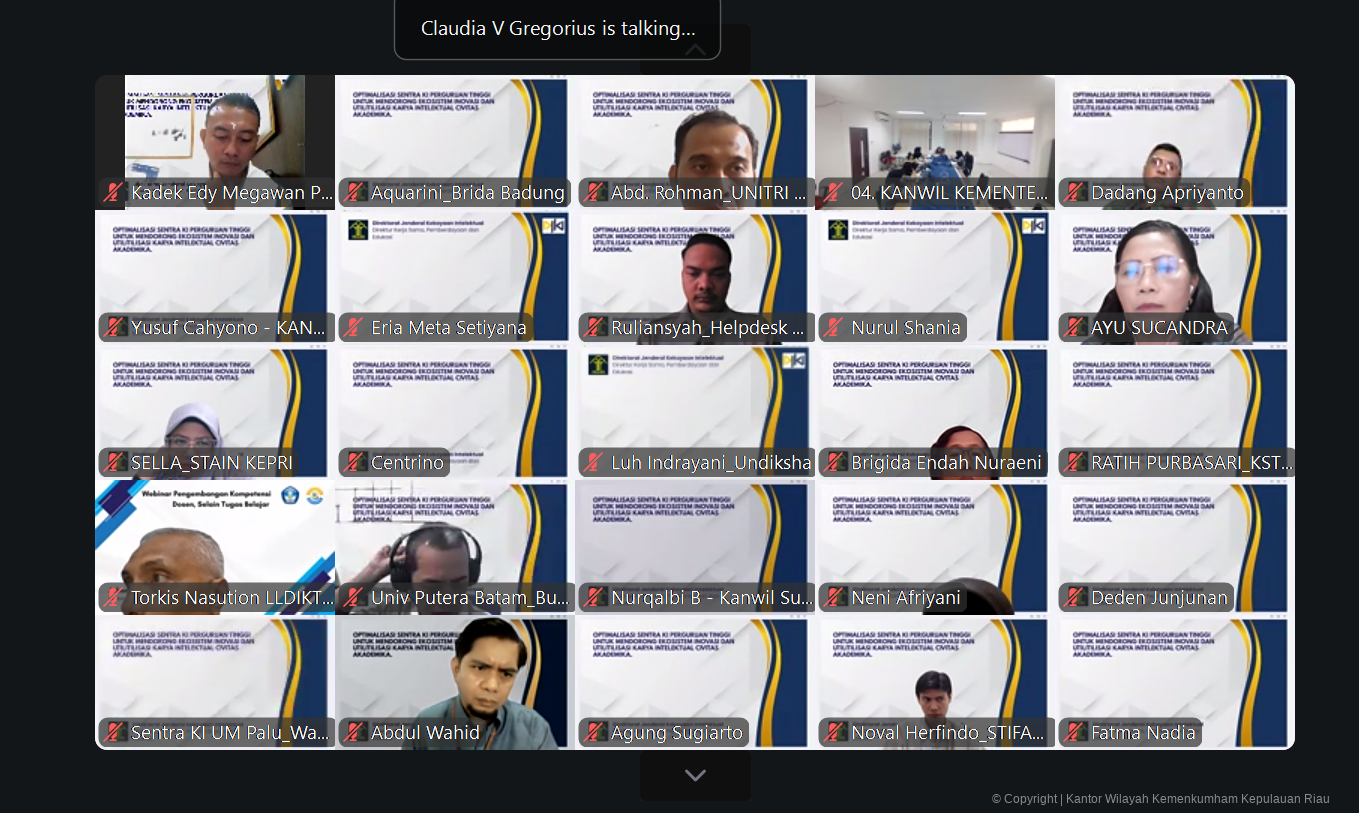1359x813 pixels.
Task: Click the SELLA_STAIN KEPRI name label
Action: coord(211,463)
